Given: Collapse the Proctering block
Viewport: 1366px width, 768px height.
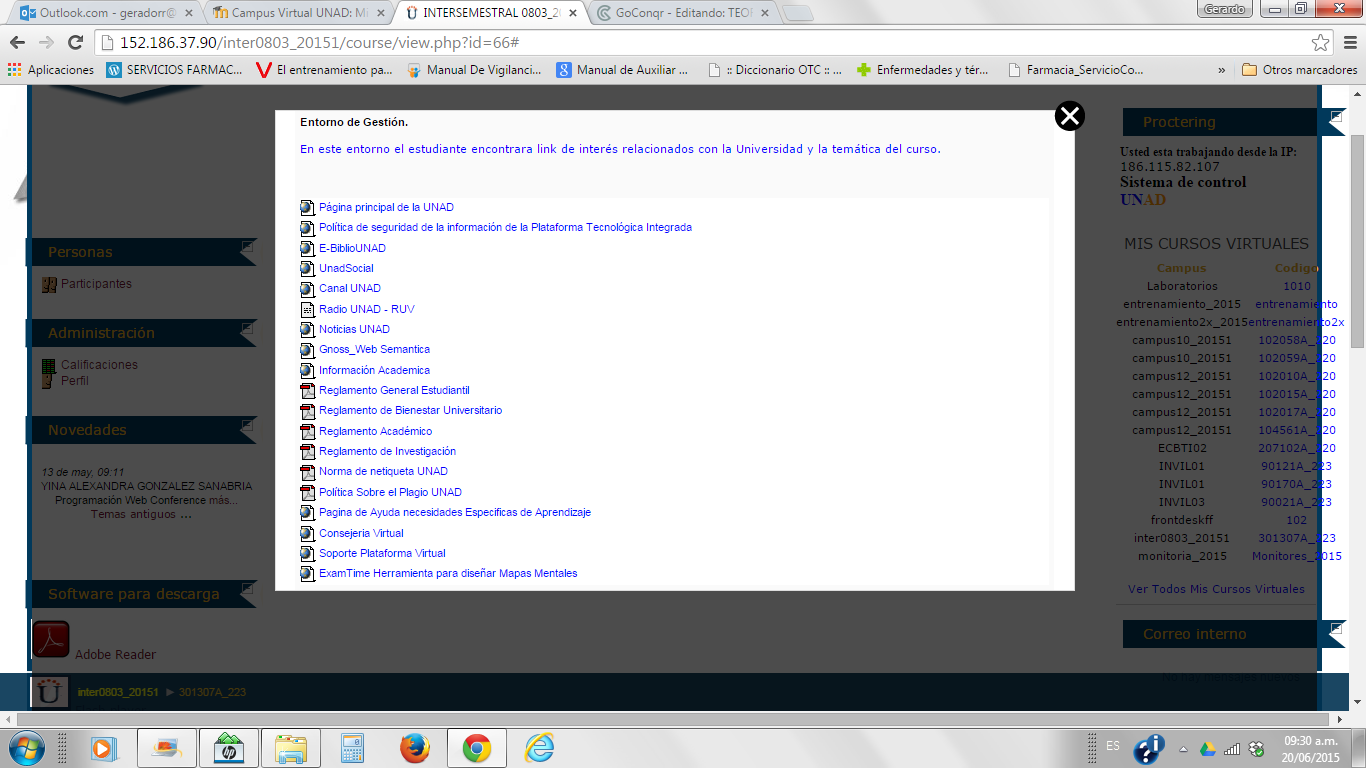Looking at the screenshot, I should (1336, 117).
